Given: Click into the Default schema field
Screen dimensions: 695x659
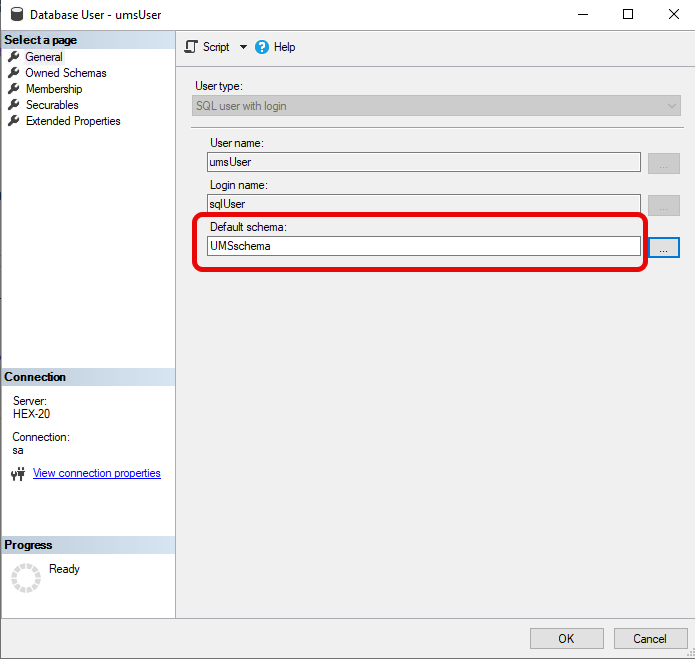Looking at the screenshot, I should [x=423, y=246].
